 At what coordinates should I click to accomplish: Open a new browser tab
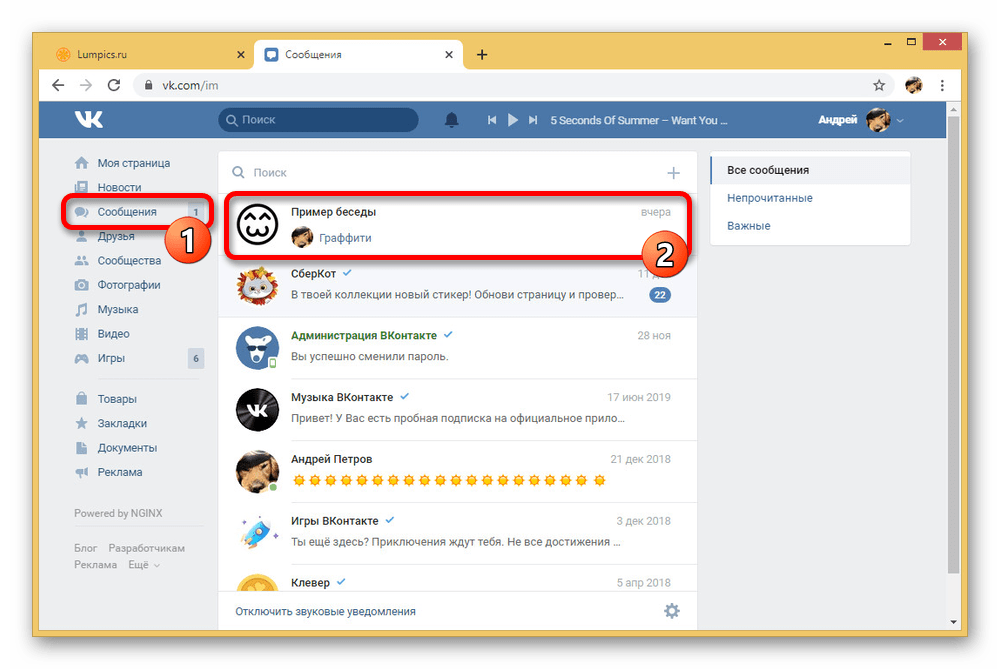click(482, 55)
